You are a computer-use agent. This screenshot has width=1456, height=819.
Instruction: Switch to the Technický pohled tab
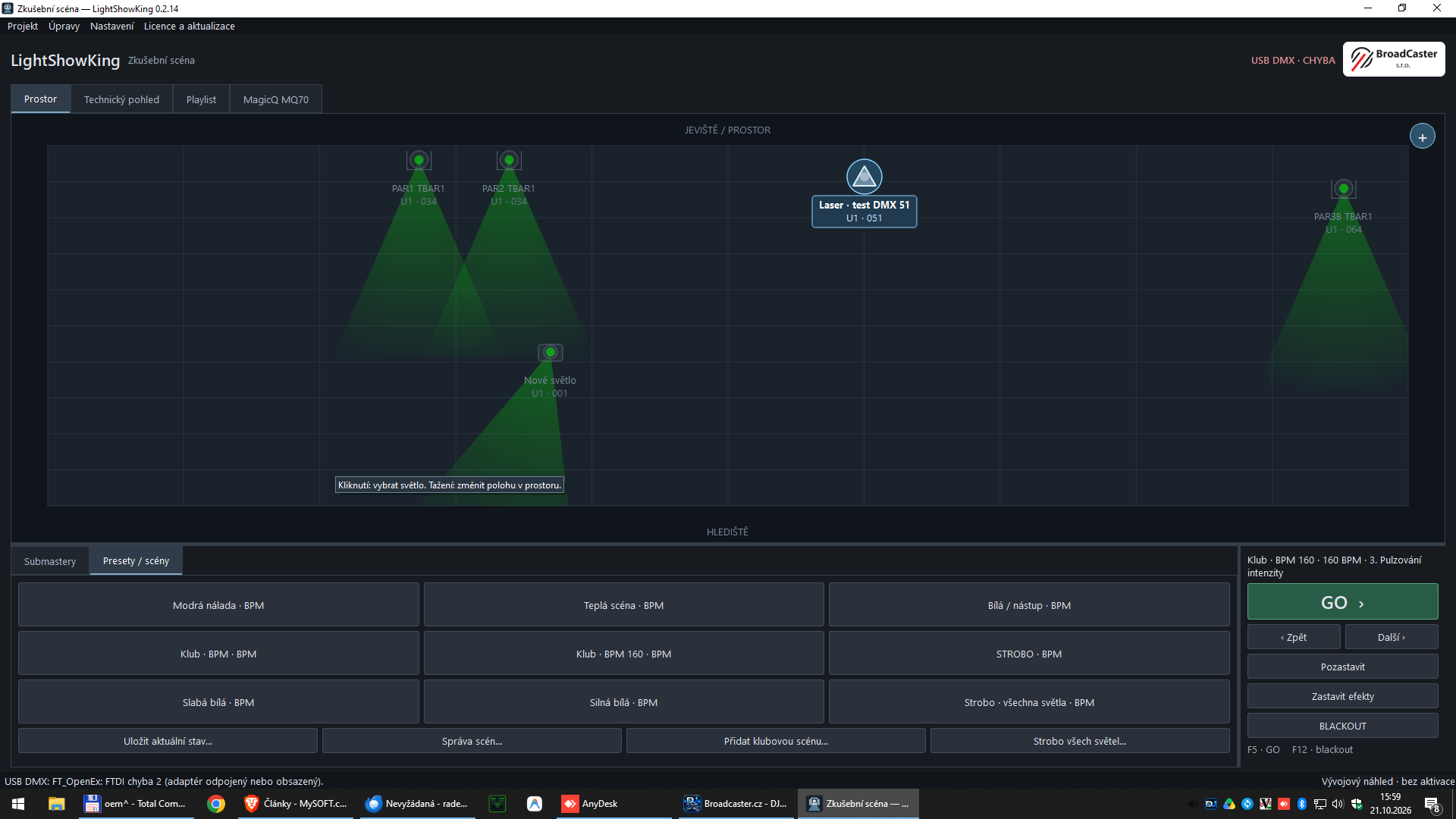coord(121,99)
